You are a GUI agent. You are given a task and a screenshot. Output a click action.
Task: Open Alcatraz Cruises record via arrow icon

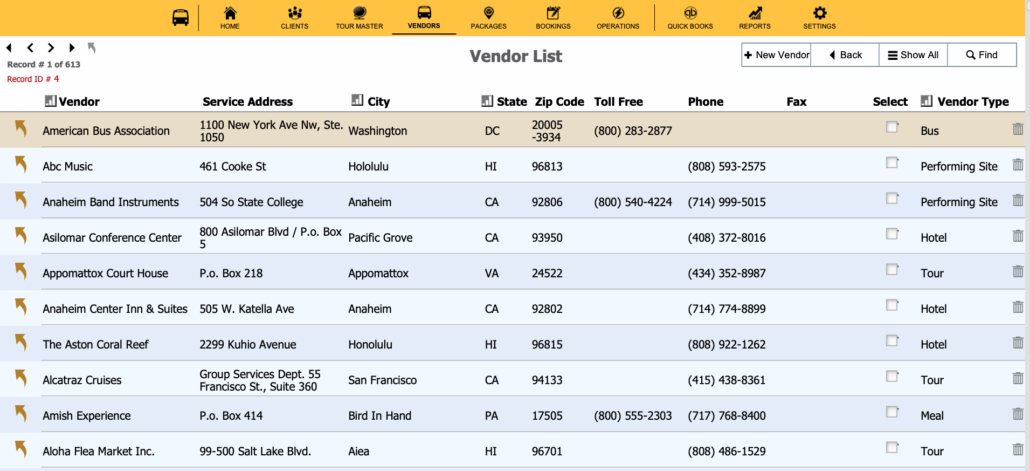point(20,379)
